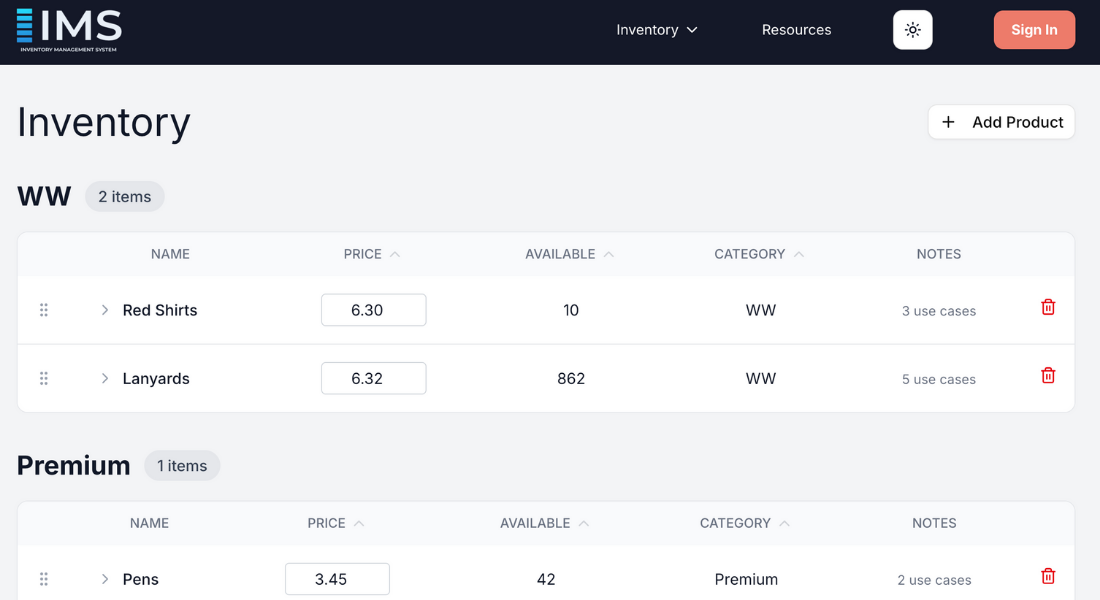
Task: Expand the Red Shirts row
Action: tap(104, 310)
